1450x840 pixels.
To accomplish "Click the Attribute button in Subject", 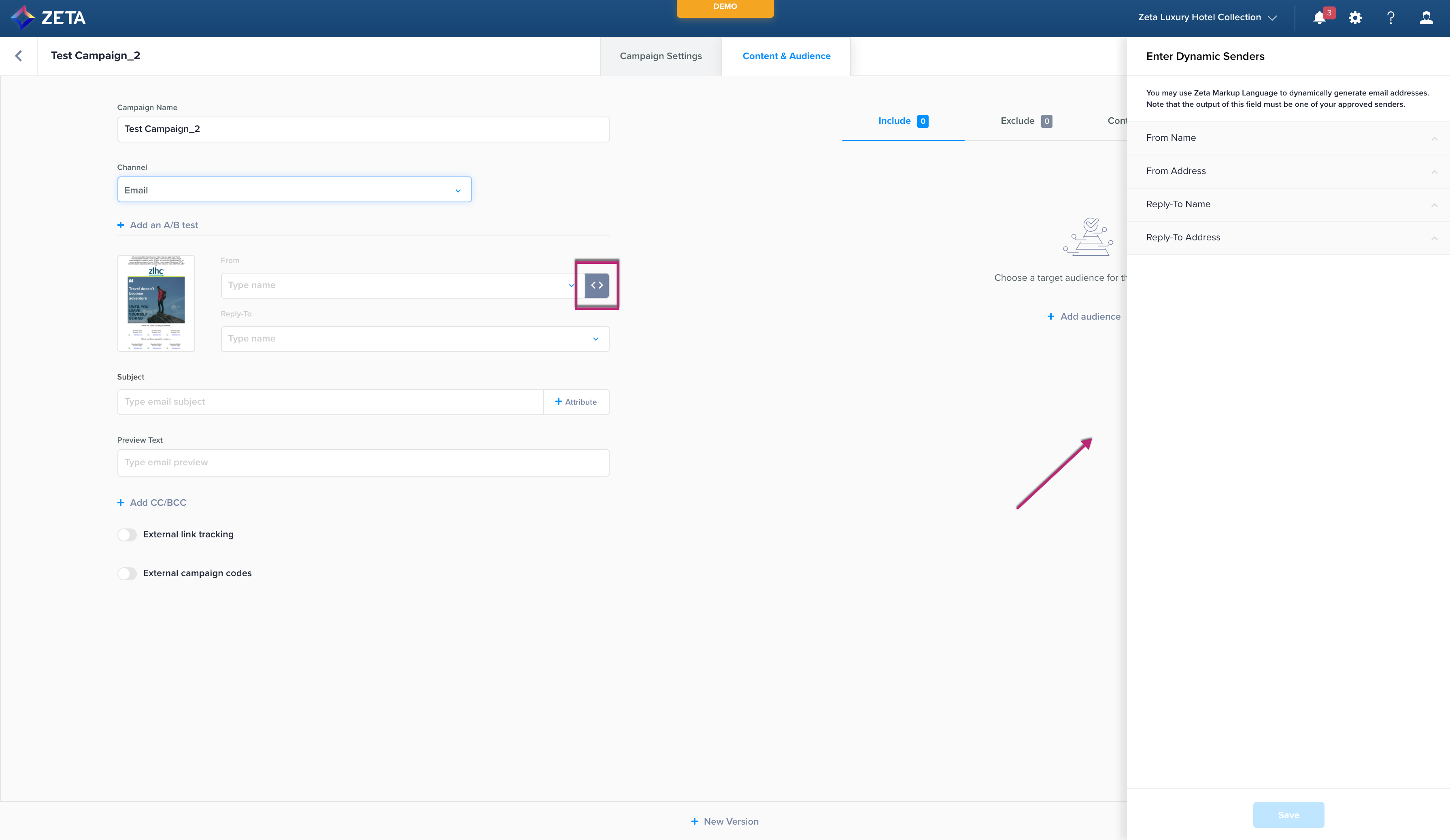I will 576,402.
